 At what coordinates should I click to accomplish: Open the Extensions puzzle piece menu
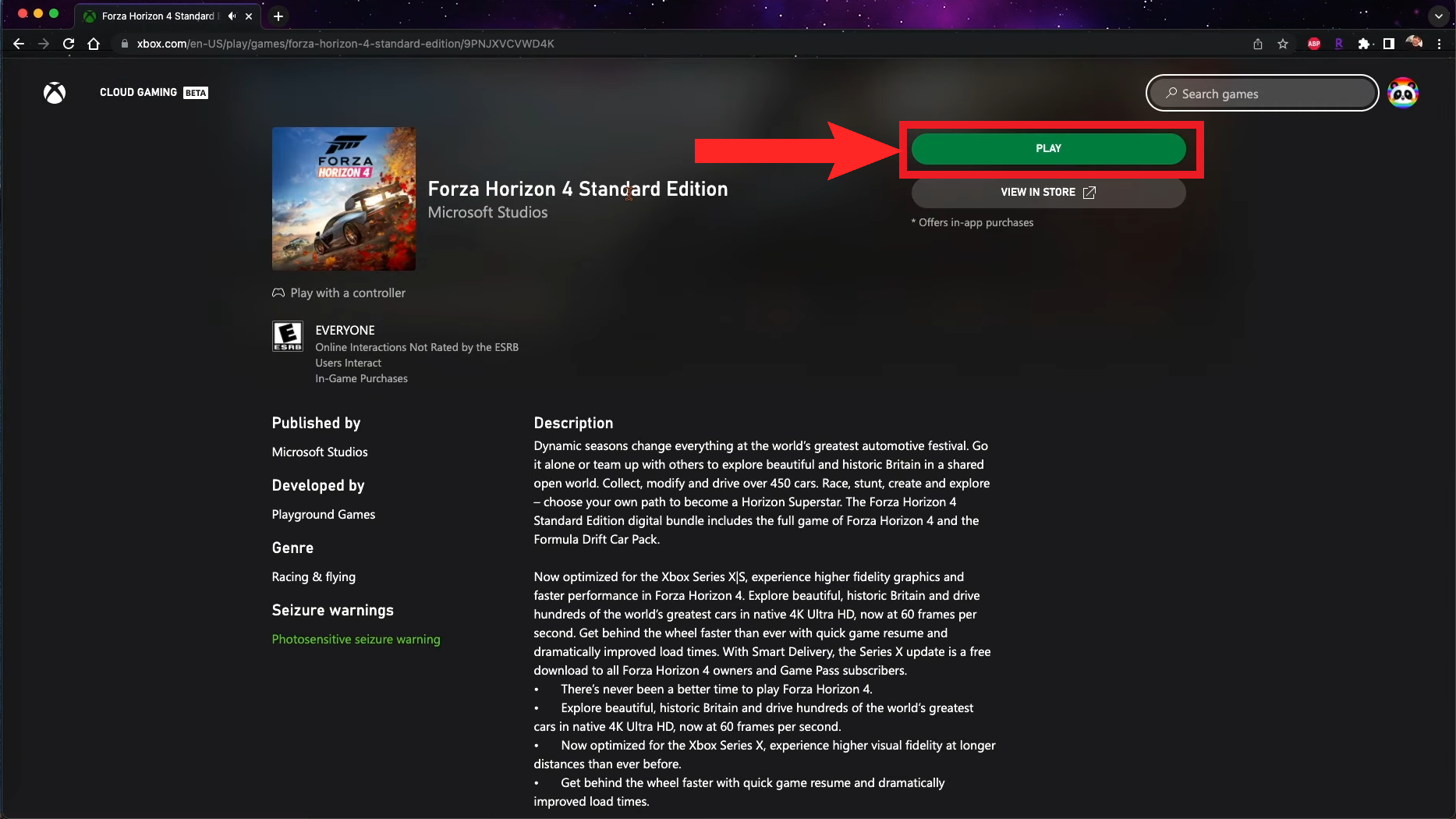coord(1363,44)
